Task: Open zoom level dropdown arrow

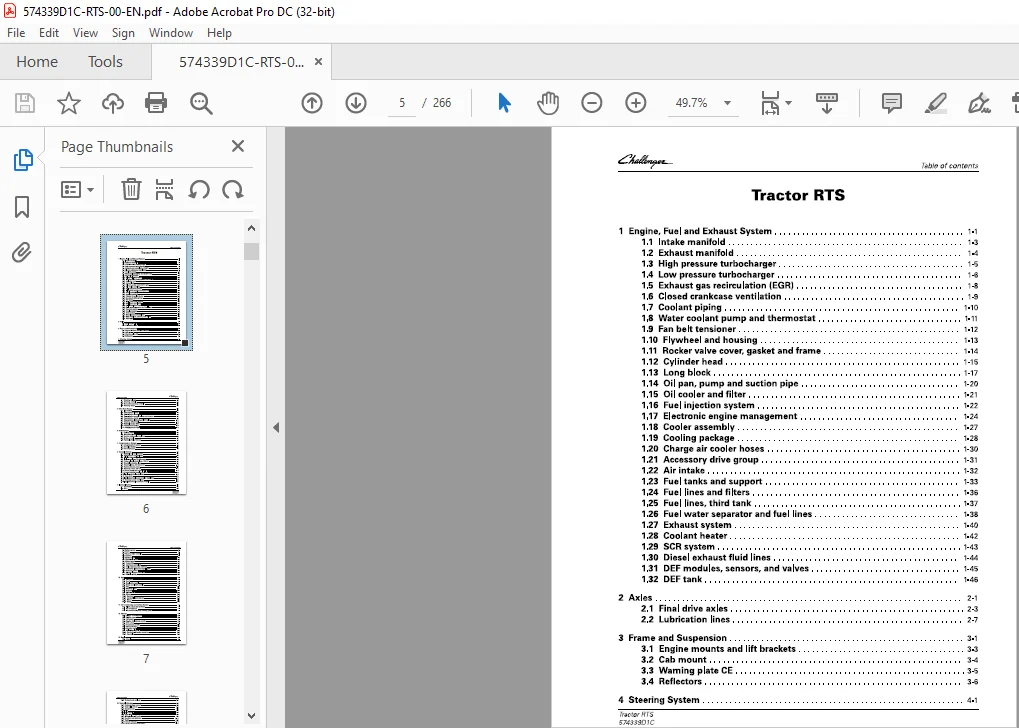Action: tap(727, 103)
